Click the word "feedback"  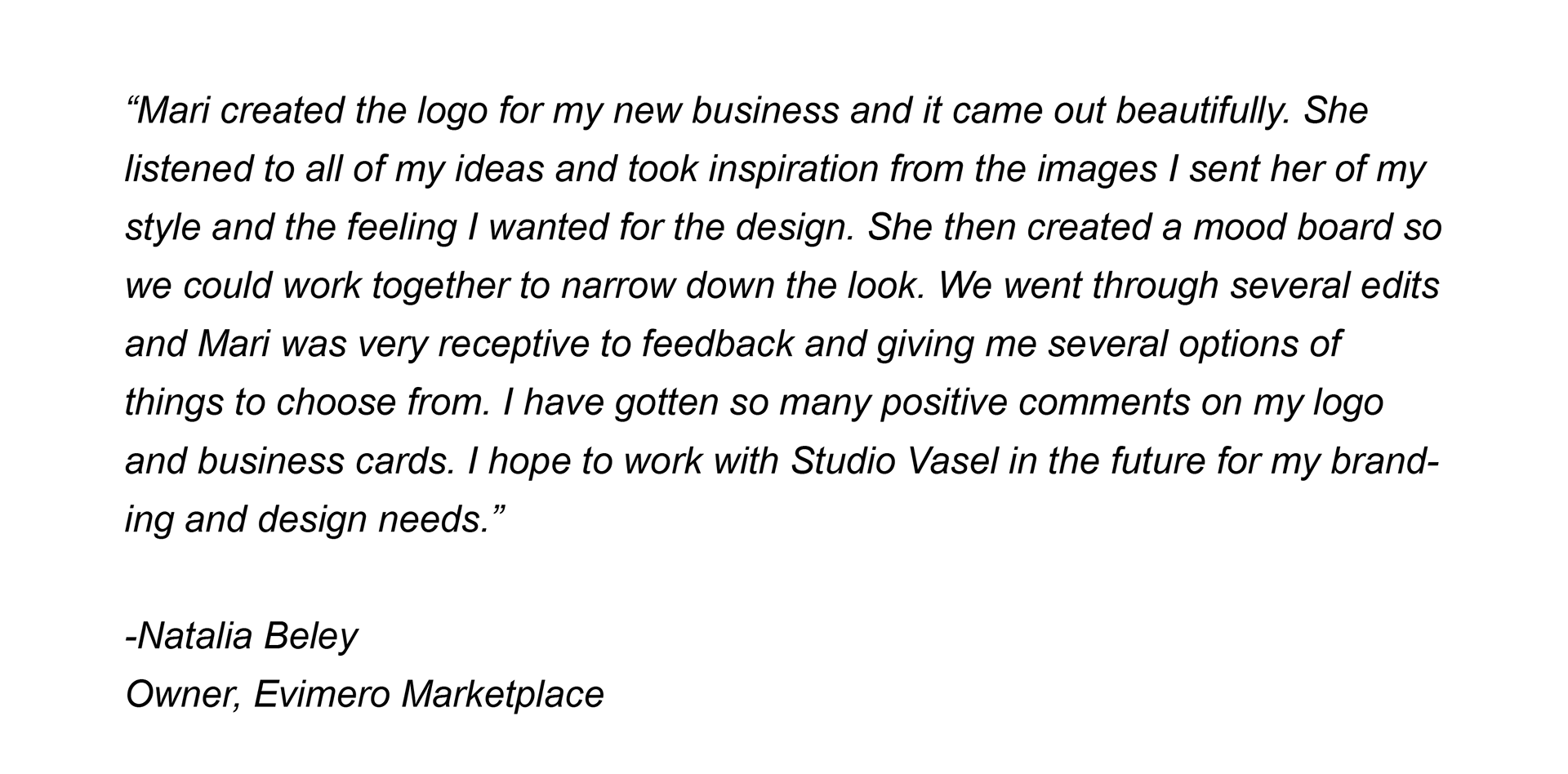click(x=717, y=345)
